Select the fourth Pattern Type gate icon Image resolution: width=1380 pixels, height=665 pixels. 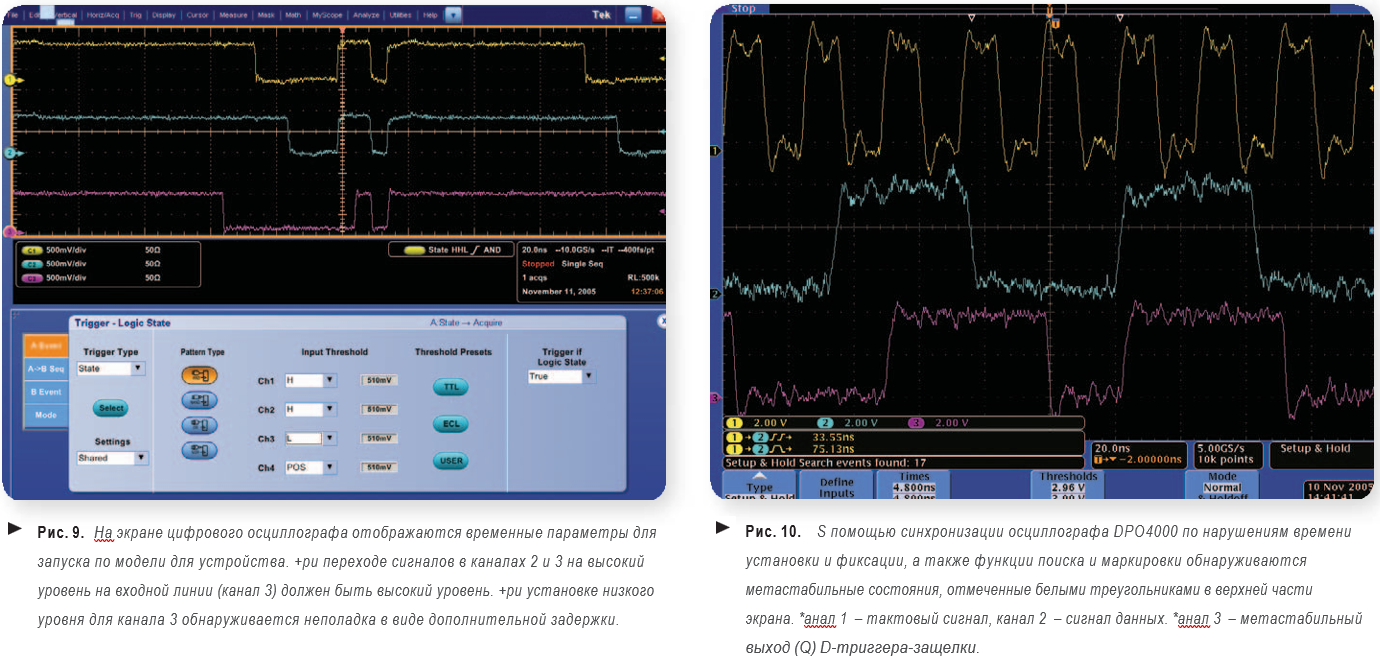[x=199, y=450]
